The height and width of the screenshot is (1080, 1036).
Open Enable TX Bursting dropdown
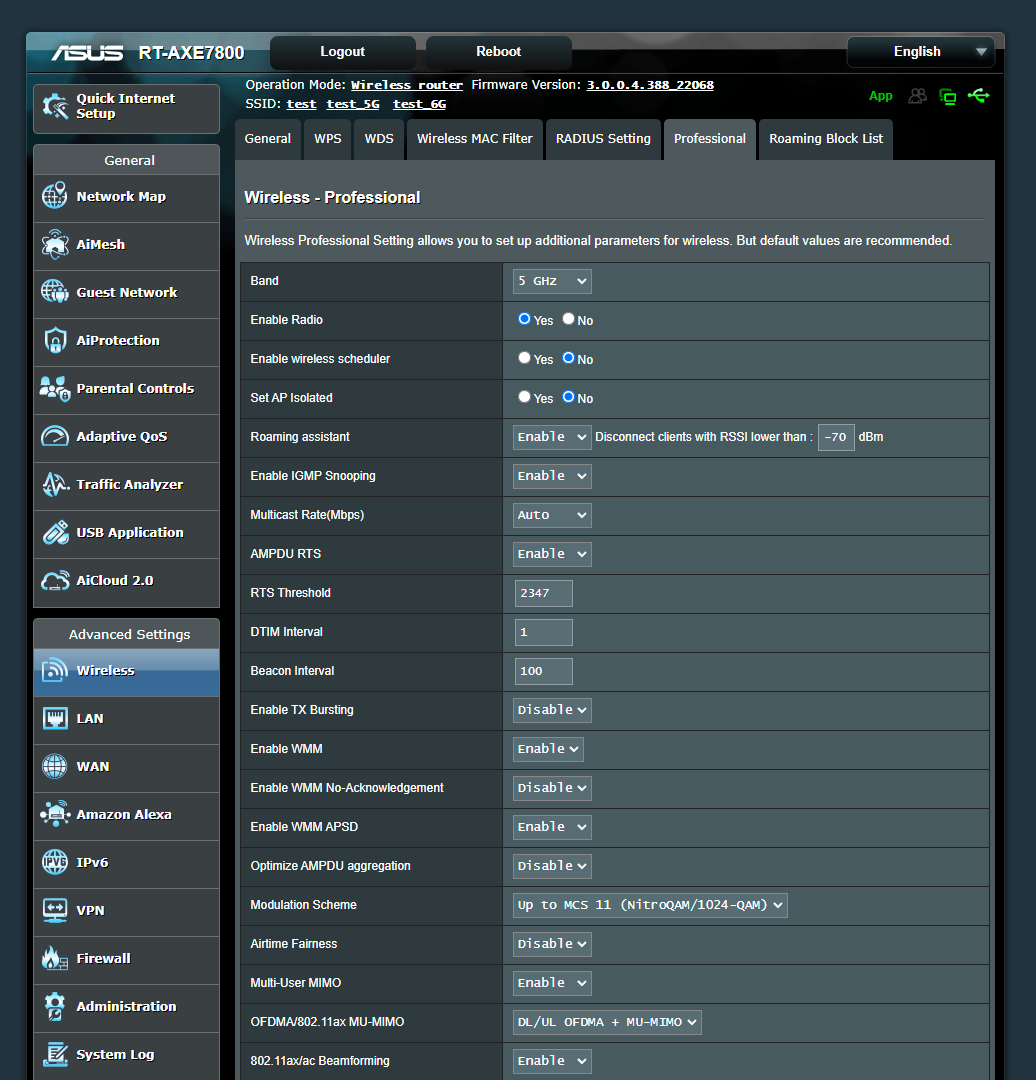pos(552,710)
